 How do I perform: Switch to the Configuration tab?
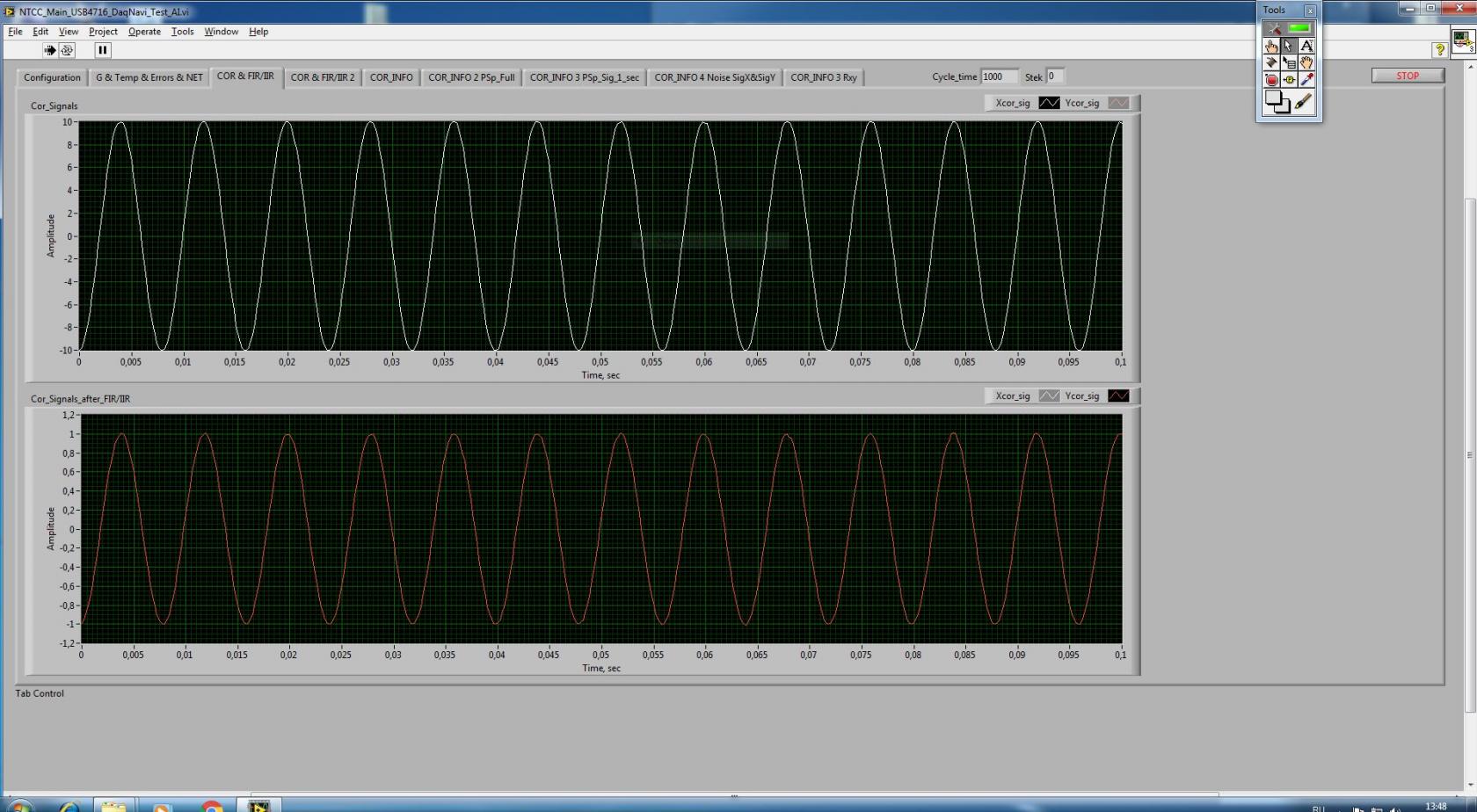pos(52,77)
